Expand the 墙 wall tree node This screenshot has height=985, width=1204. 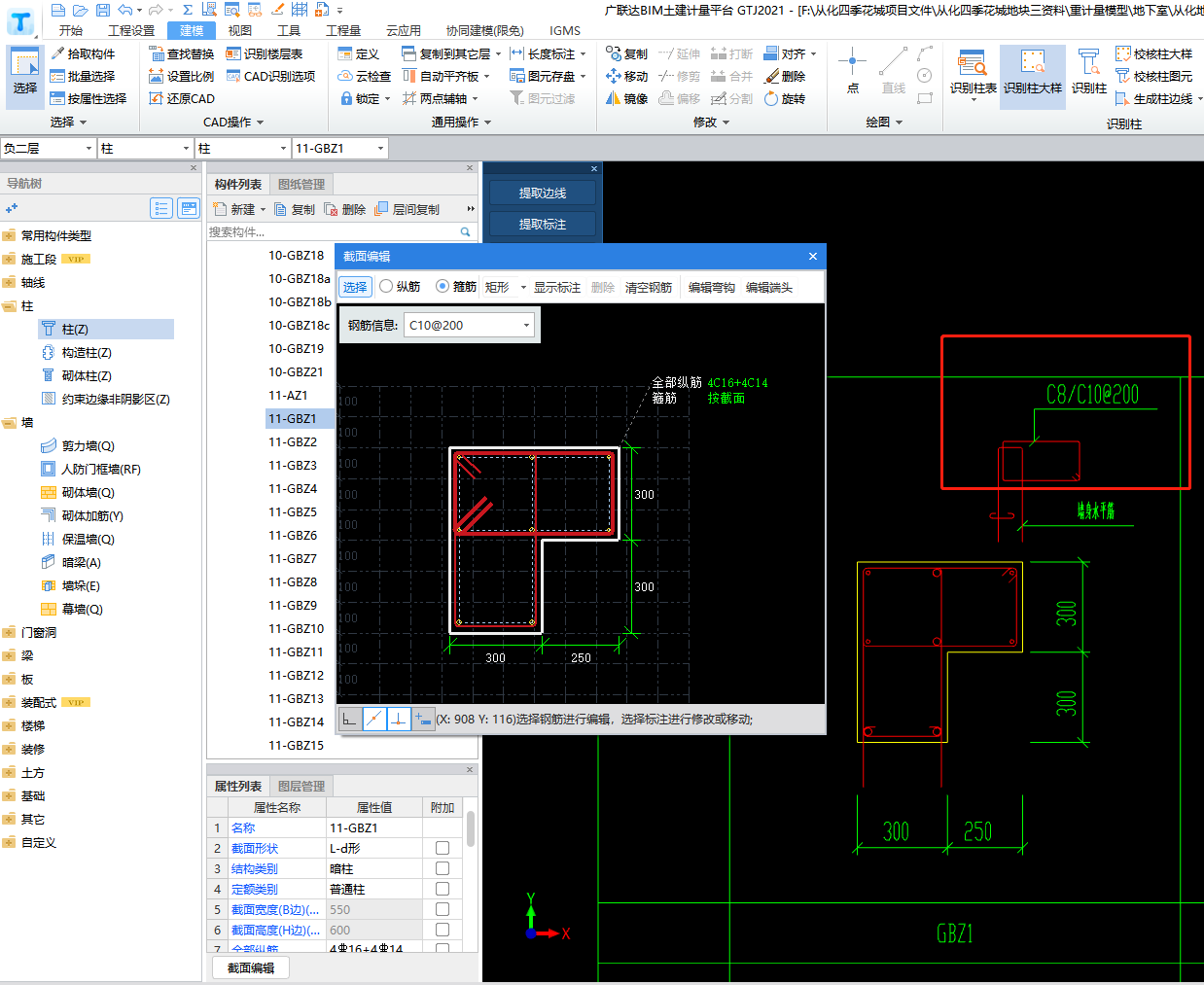click(x=9, y=422)
